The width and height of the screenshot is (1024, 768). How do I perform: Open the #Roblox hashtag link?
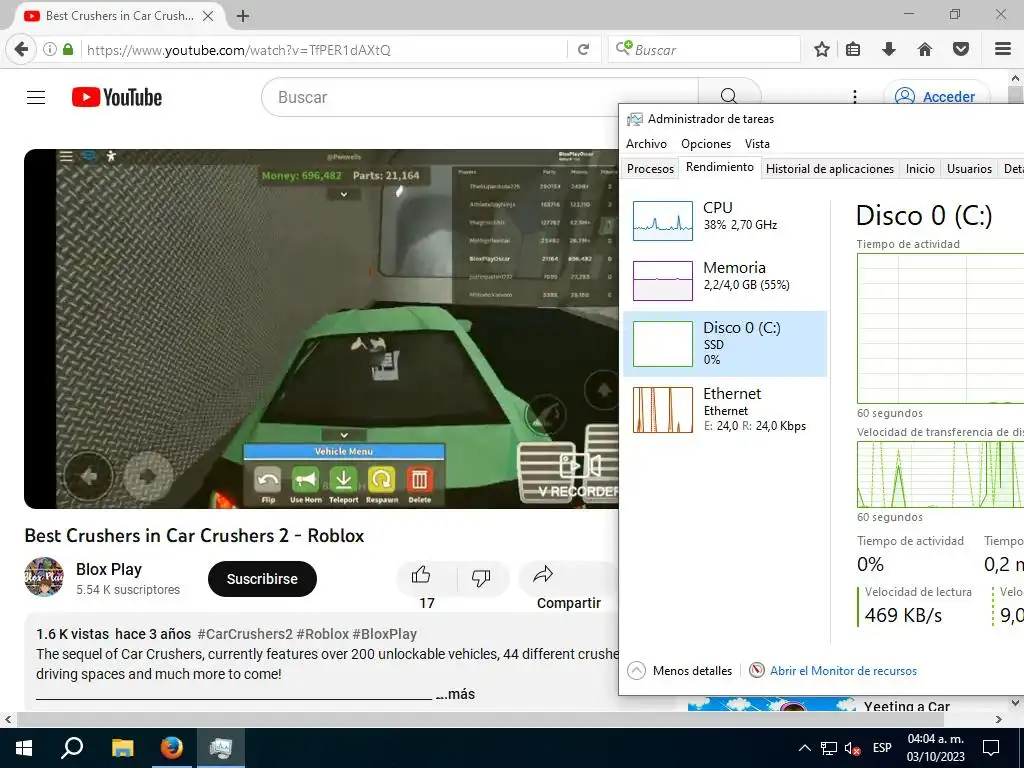point(323,634)
